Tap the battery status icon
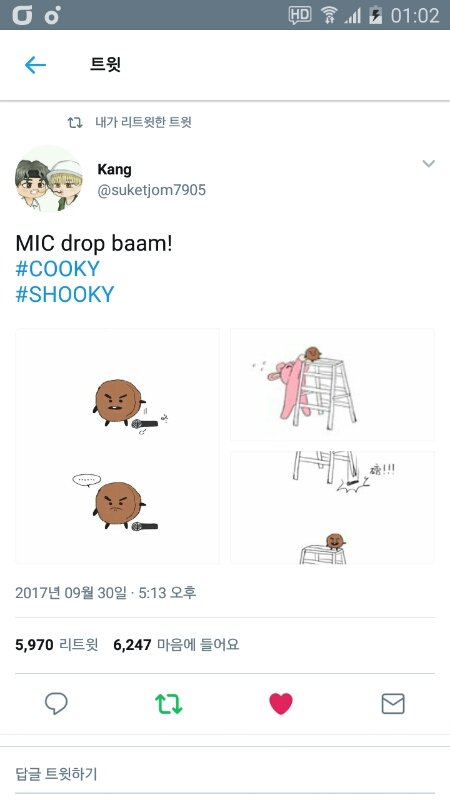Screen dimensions: 450x800 click(x=376, y=15)
